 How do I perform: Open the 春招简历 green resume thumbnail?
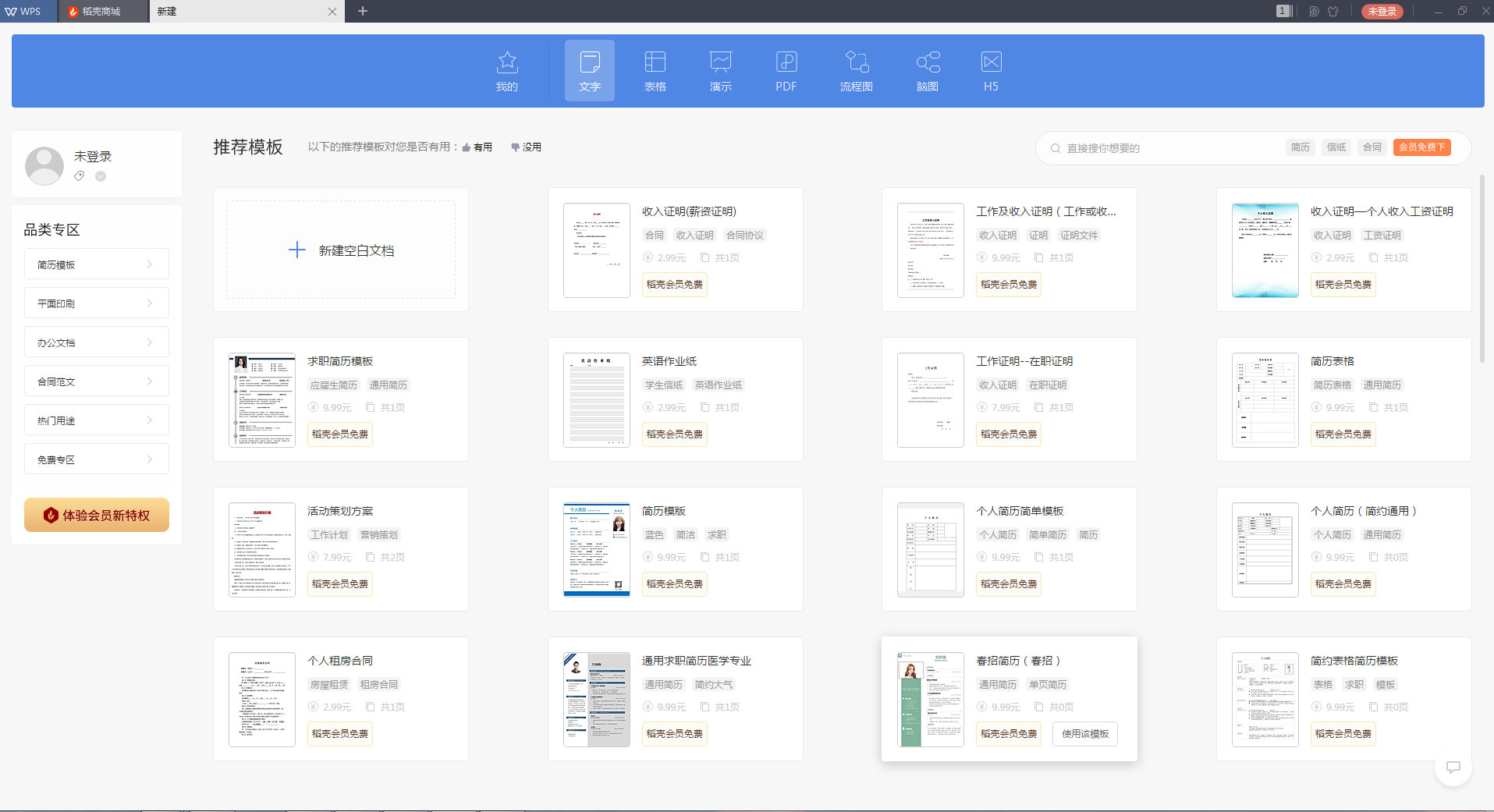coord(931,700)
